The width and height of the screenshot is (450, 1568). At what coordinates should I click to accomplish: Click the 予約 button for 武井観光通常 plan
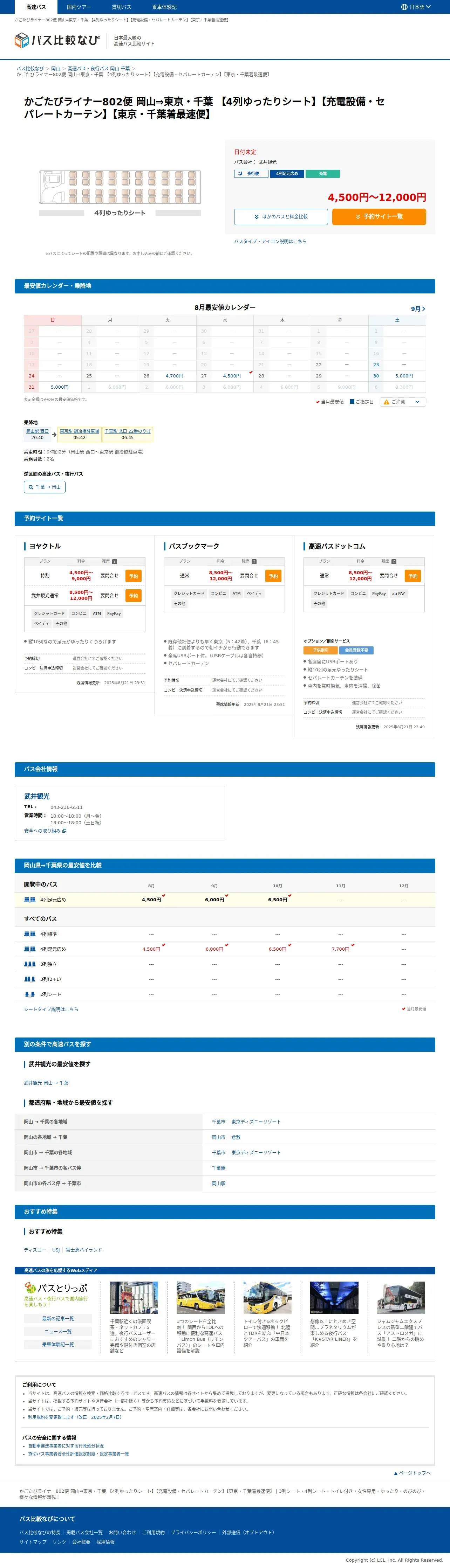click(134, 595)
